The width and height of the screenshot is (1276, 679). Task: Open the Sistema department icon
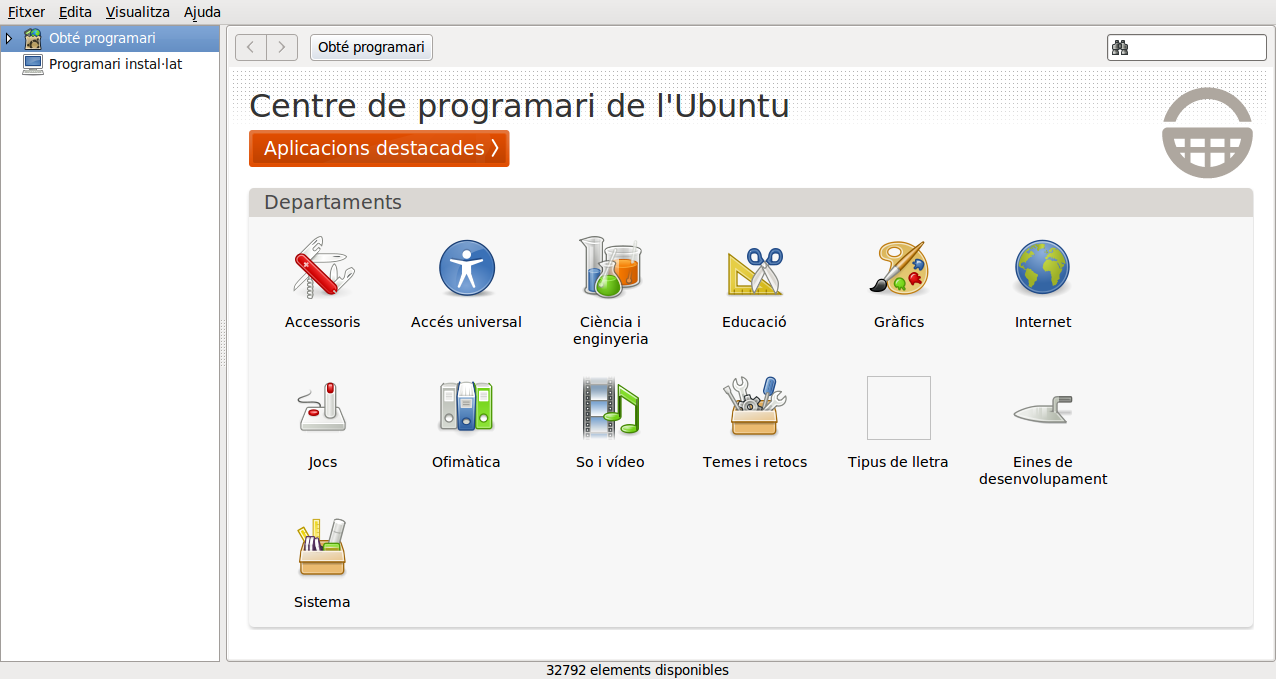pos(322,548)
